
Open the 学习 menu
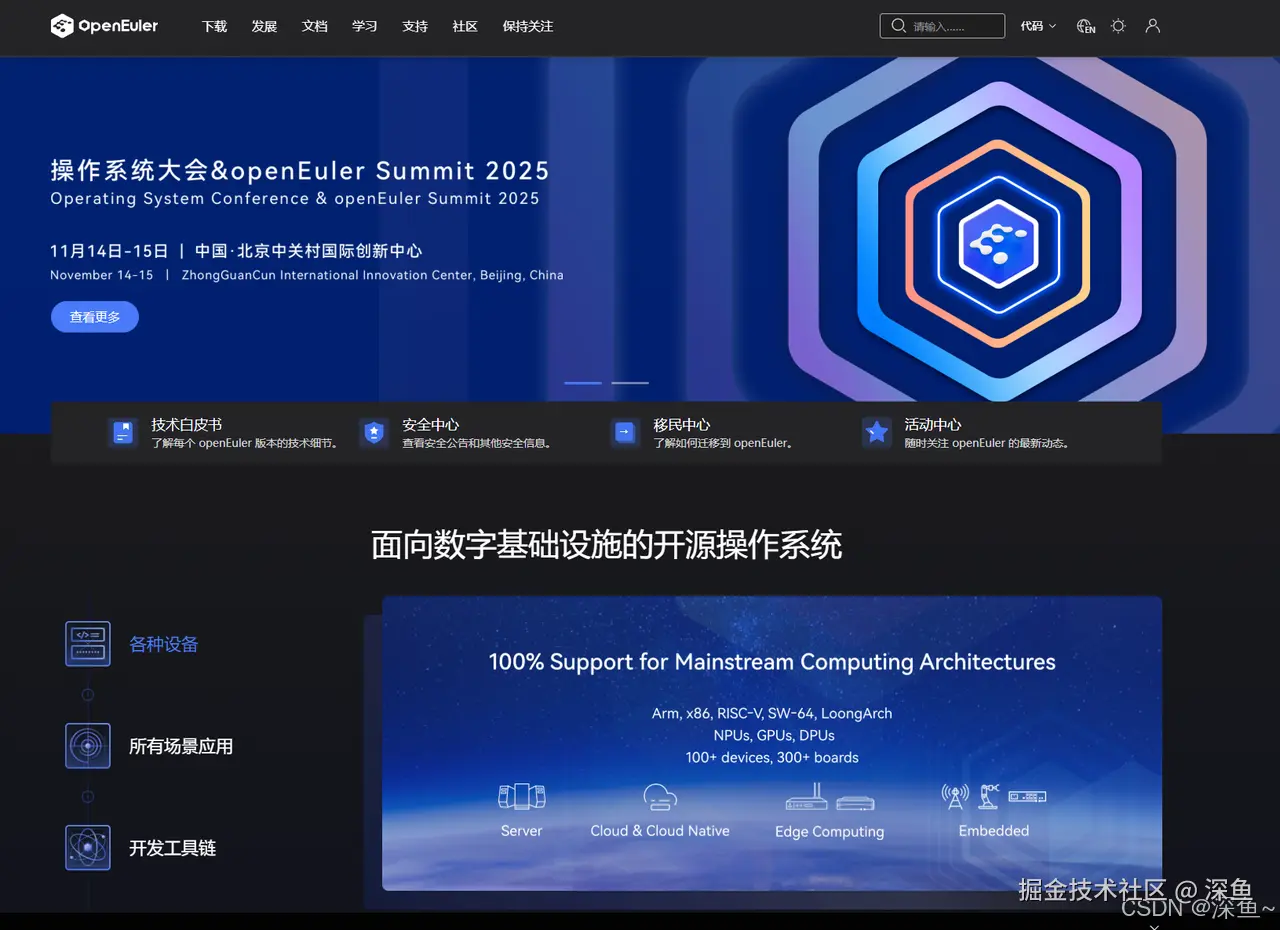(365, 27)
